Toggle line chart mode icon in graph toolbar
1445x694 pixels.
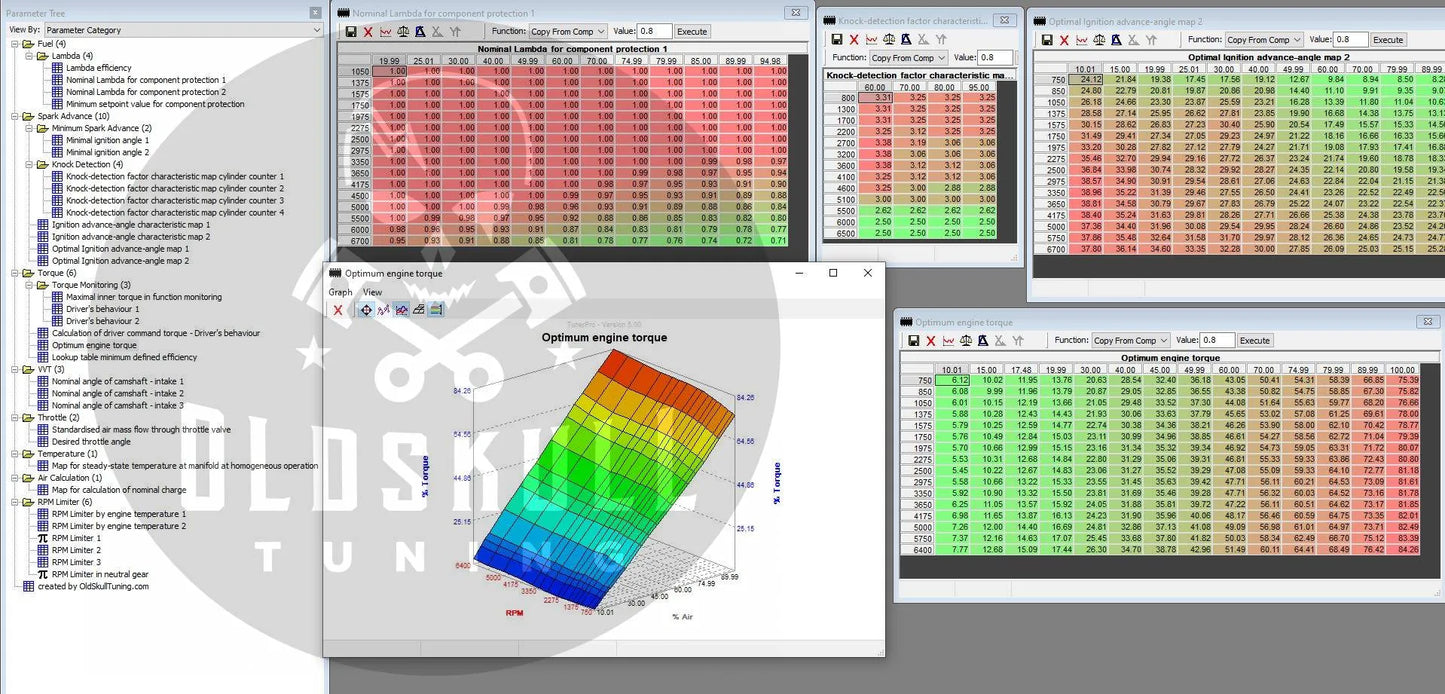pyautogui.click(x=401, y=310)
